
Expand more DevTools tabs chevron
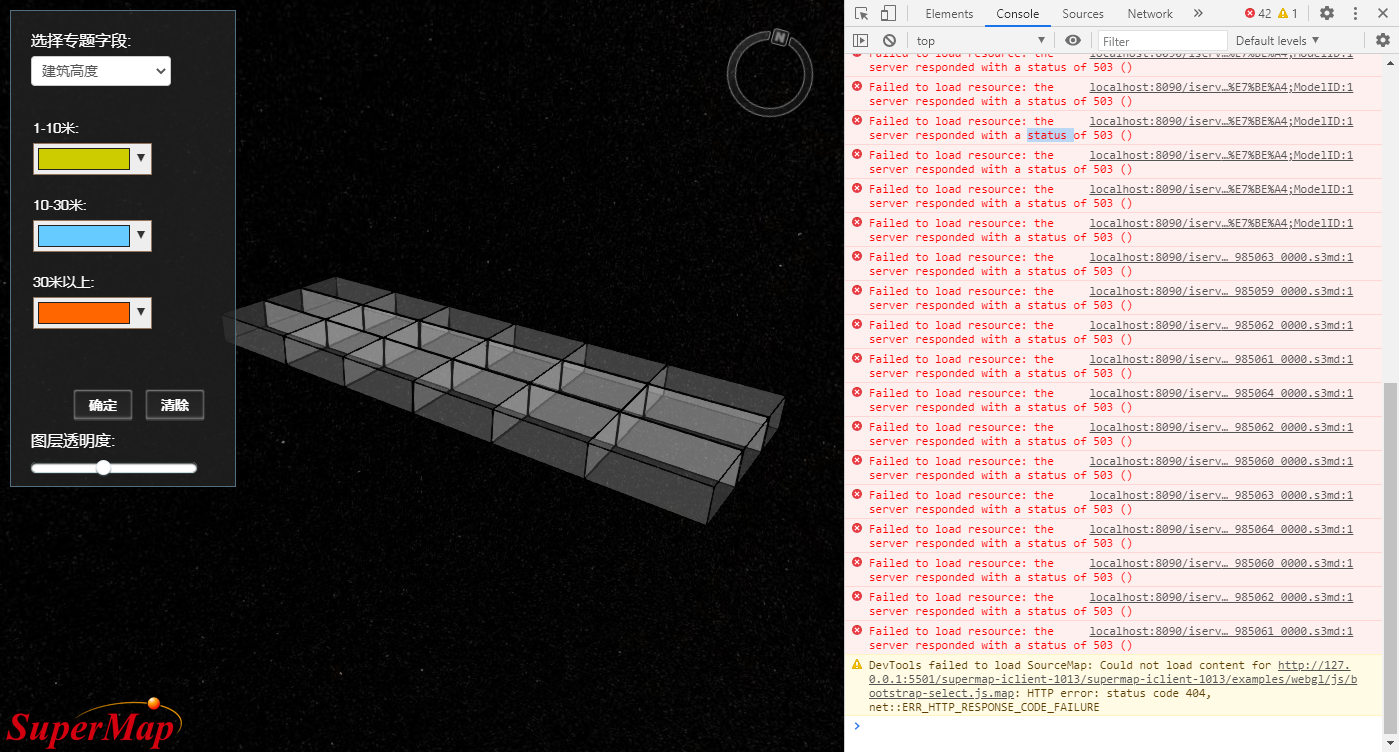click(x=1198, y=13)
